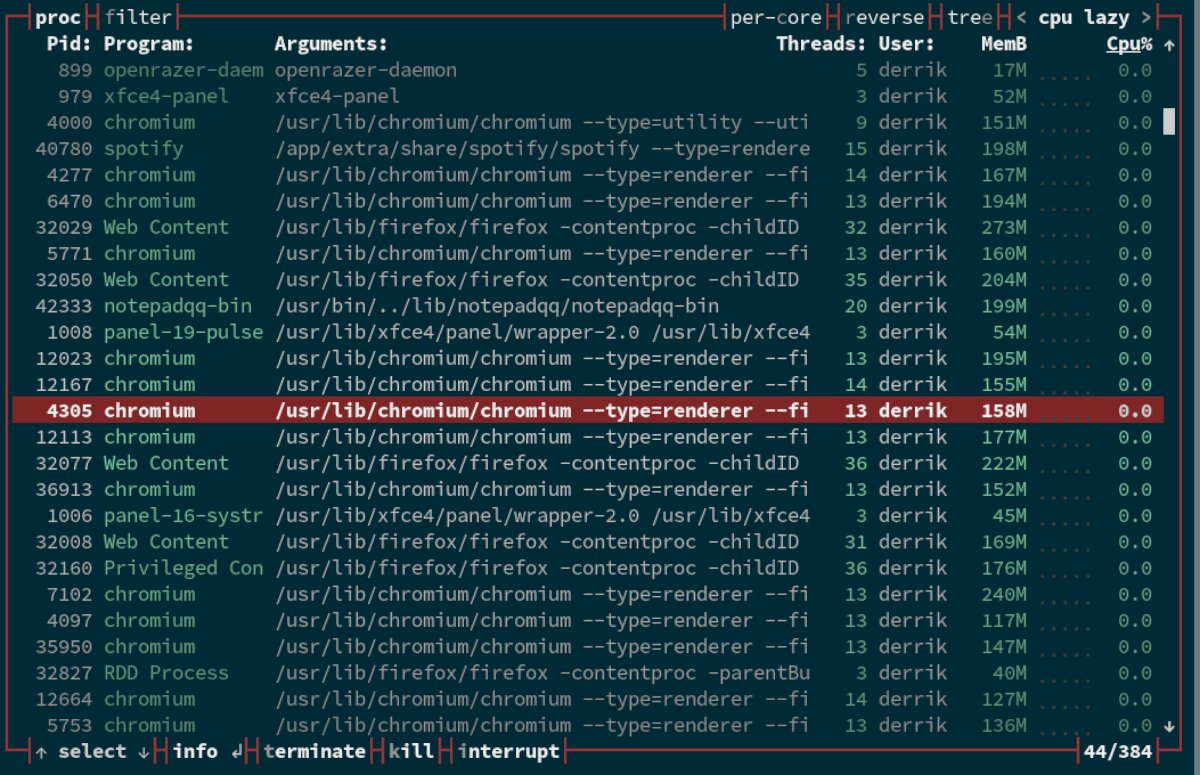Click the 273M memory value
1200x775 pixels.
[x=1004, y=227]
